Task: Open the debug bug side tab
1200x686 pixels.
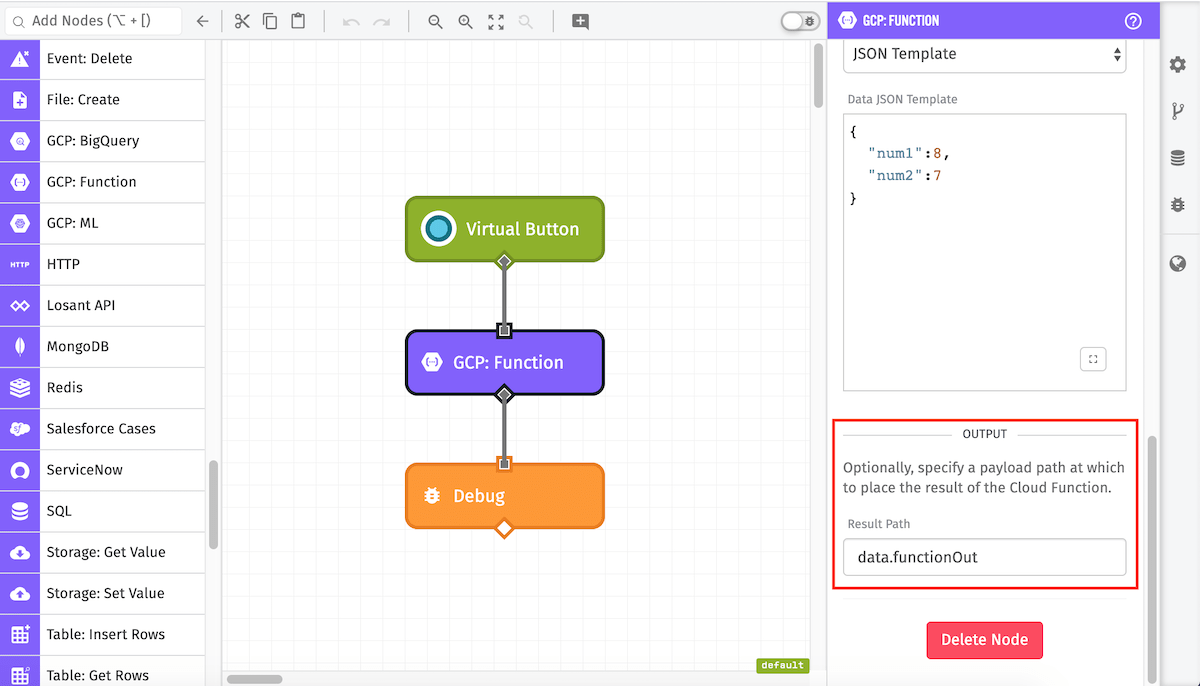Action: (1178, 204)
